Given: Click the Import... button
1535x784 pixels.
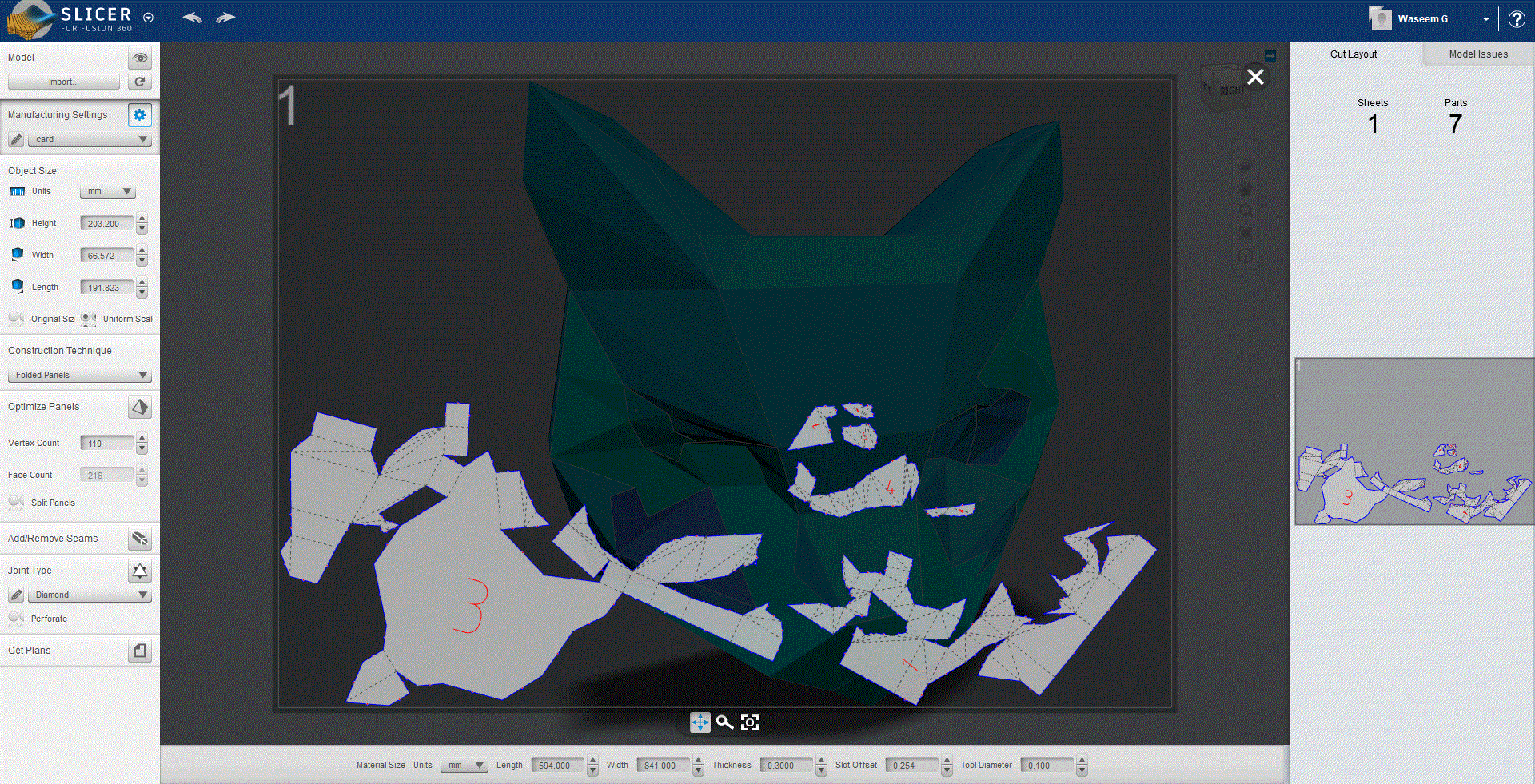Looking at the screenshot, I should click(x=63, y=82).
